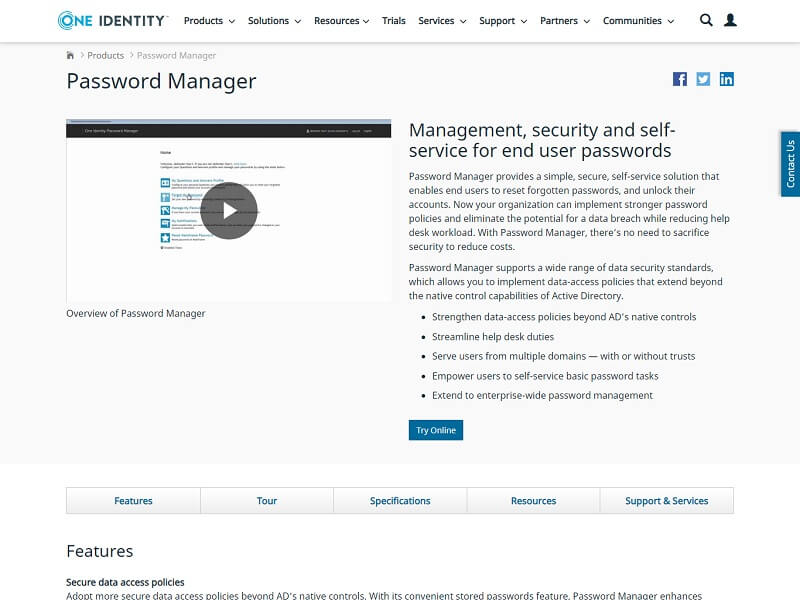This screenshot has width=800, height=600.
Task: Expand the Communities dropdown menu
Action: (638, 21)
